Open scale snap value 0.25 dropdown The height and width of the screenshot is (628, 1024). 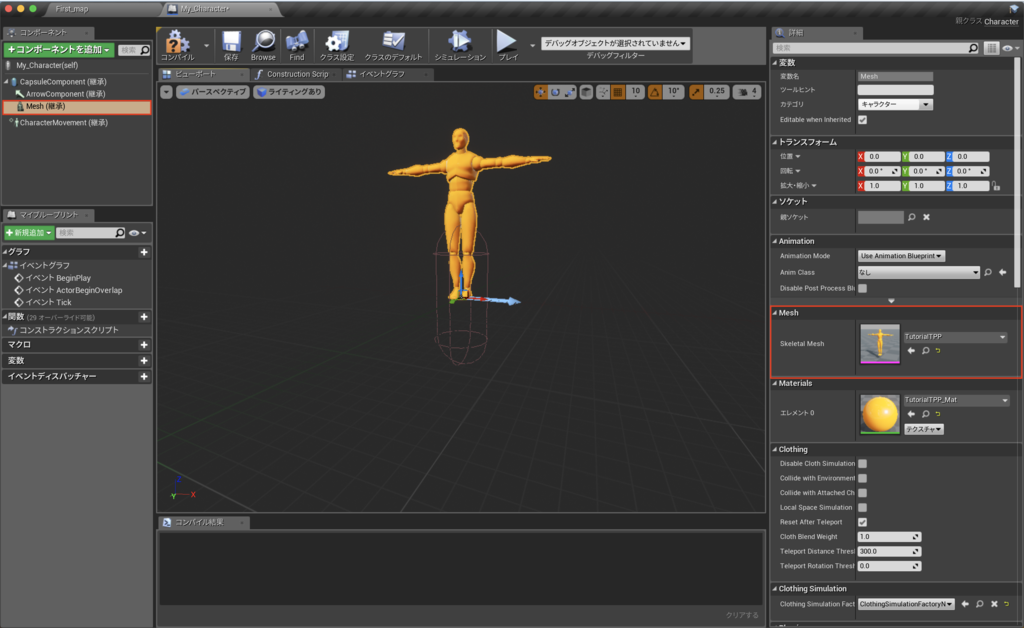[716, 92]
